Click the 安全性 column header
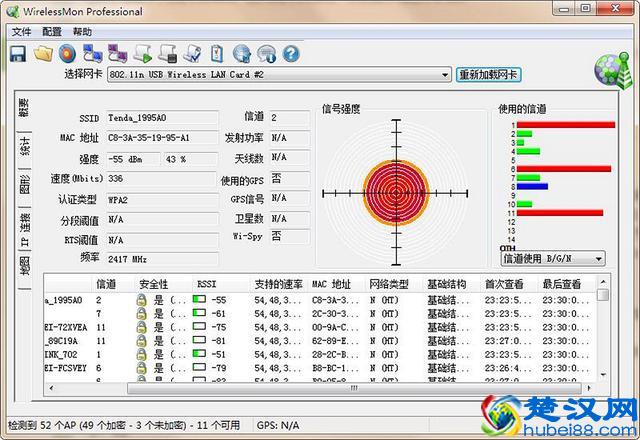The image size is (640, 440). 154,283
